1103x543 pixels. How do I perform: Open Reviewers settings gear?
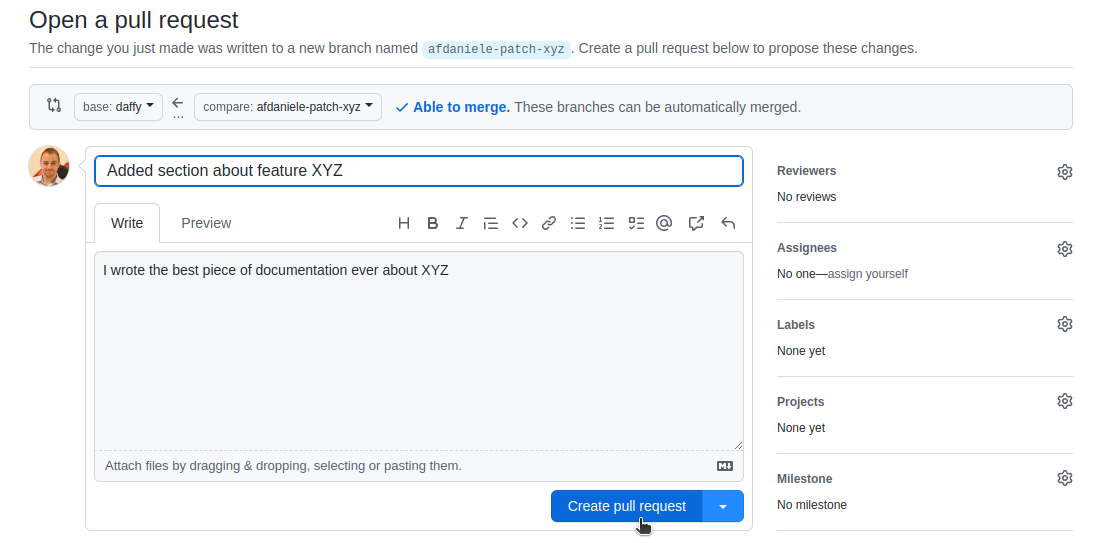(1064, 172)
